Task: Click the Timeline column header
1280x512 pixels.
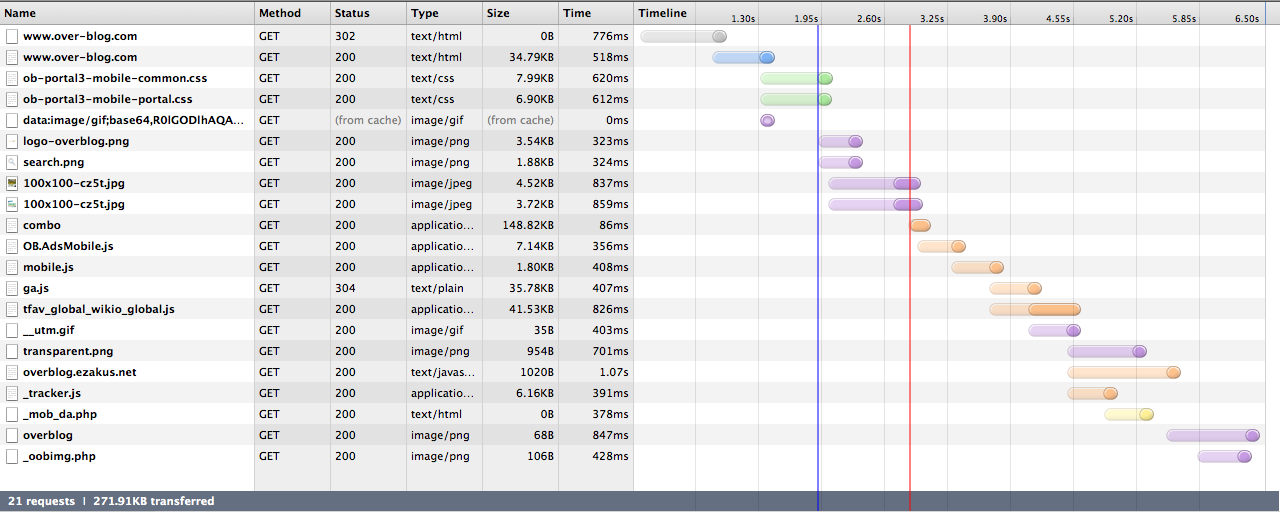Action: [663, 13]
